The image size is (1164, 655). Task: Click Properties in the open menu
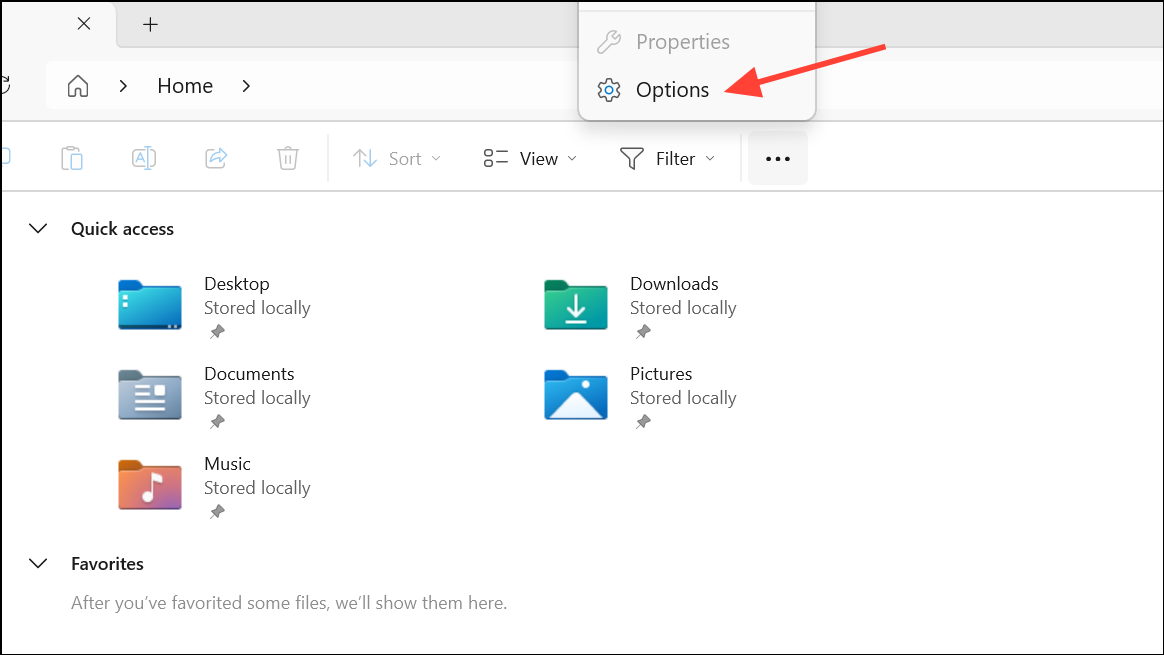coord(683,41)
